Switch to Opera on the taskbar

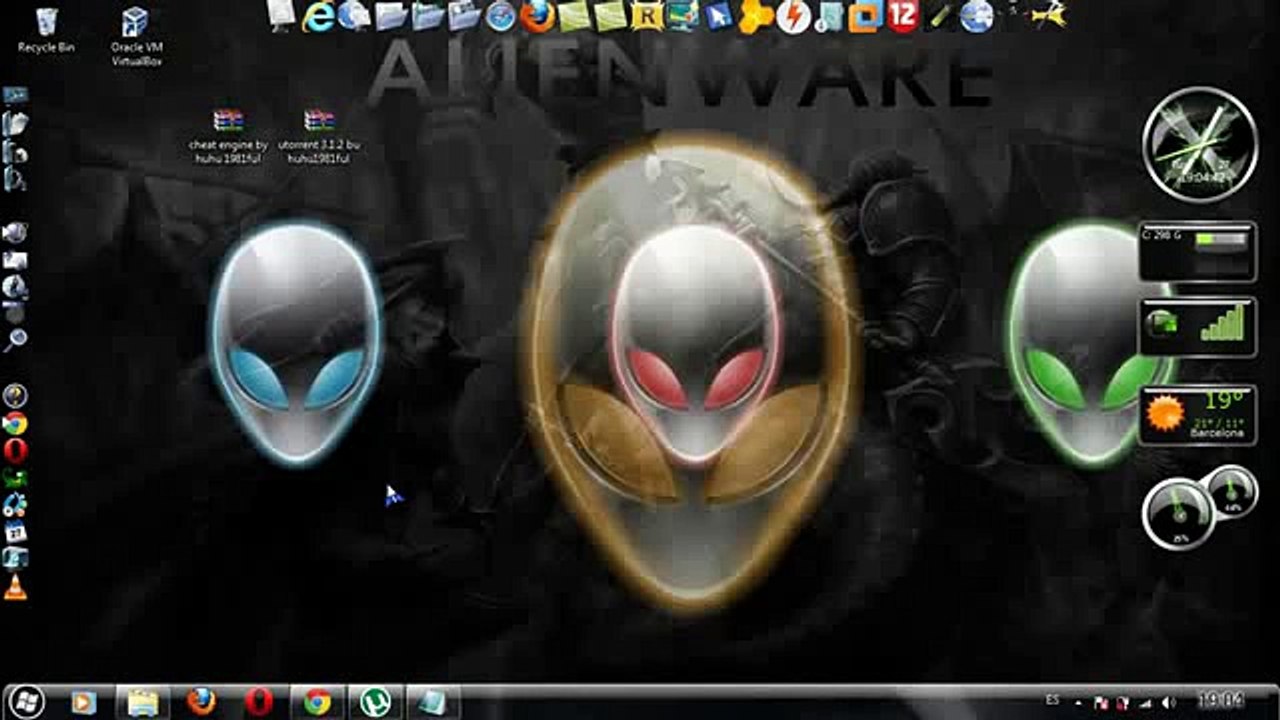click(259, 702)
